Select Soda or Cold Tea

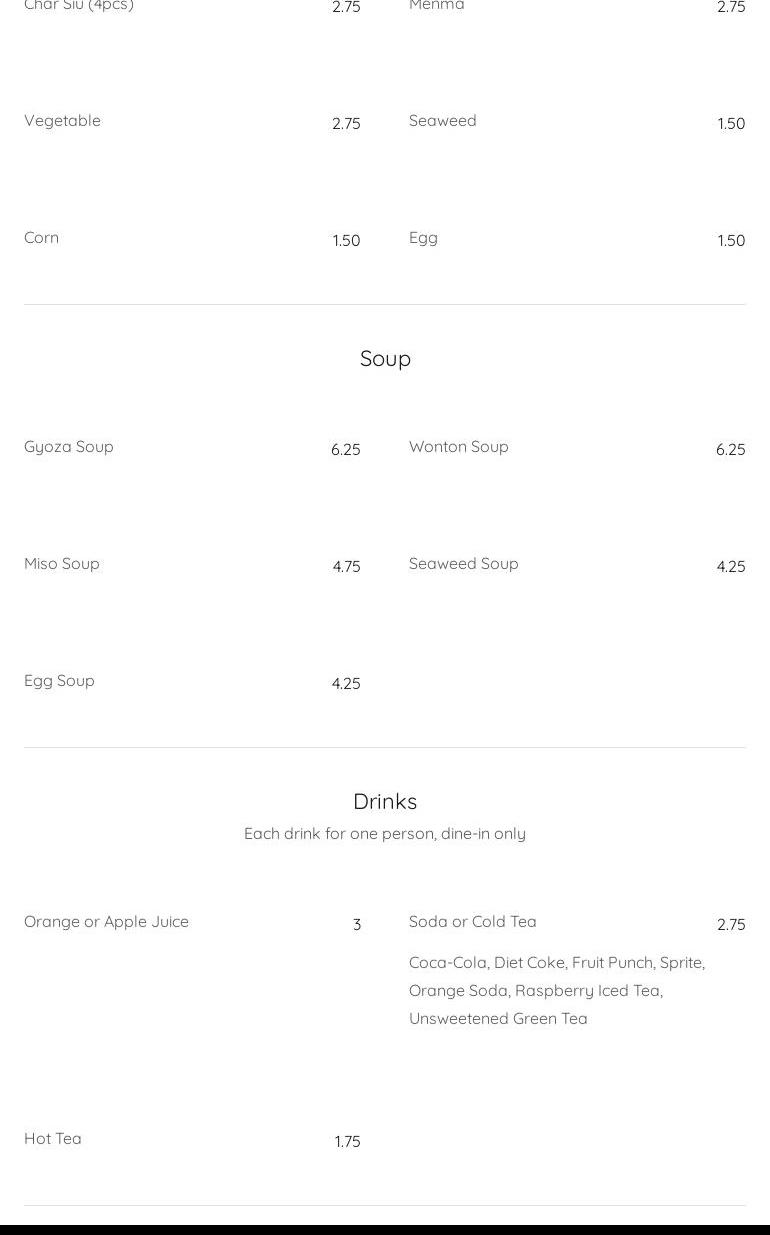[x=472, y=922]
